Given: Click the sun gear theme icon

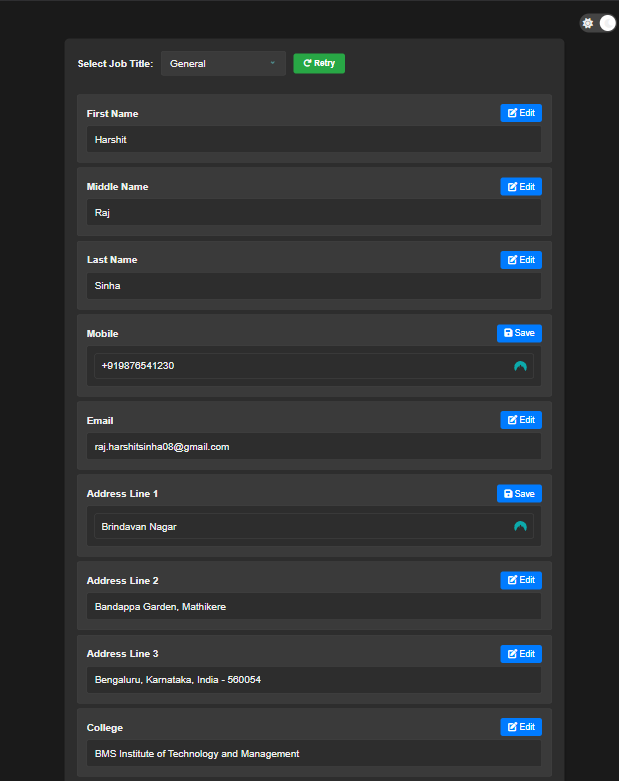Looking at the screenshot, I should click(x=588, y=23).
